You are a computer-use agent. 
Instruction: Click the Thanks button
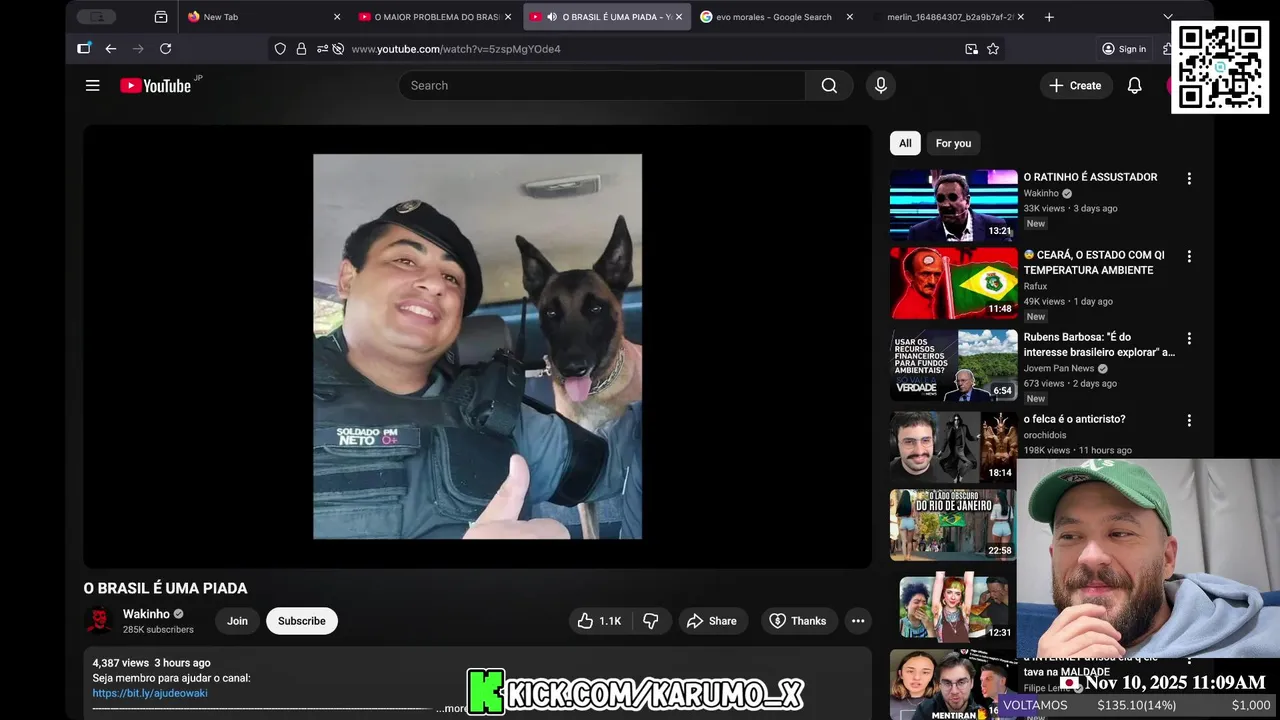pos(797,621)
